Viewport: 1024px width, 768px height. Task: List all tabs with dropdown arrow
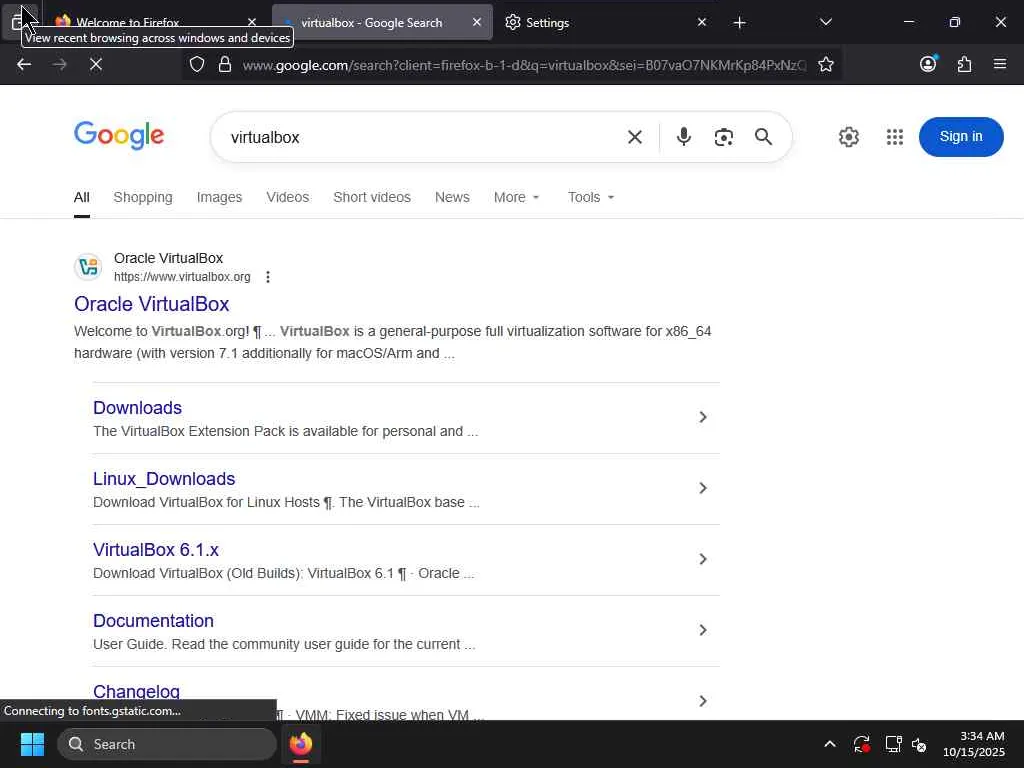click(x=825, y=22)
